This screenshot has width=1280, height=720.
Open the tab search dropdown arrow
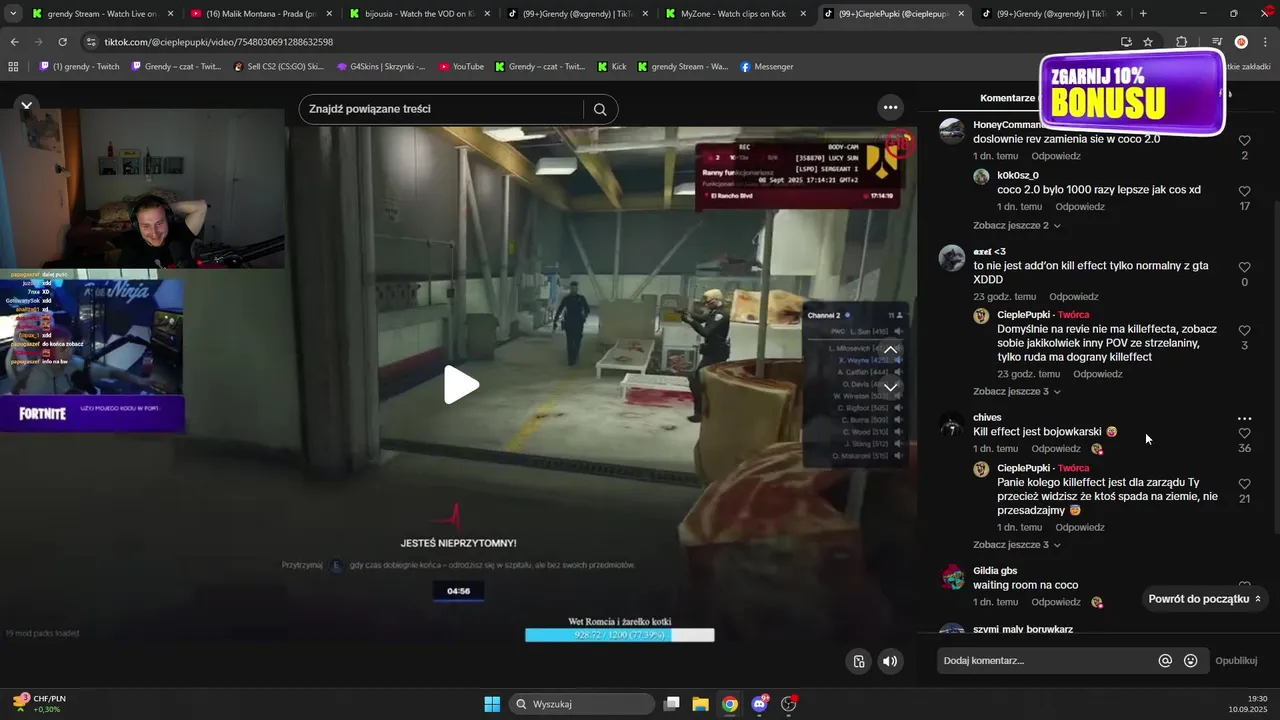coord(13,14)
